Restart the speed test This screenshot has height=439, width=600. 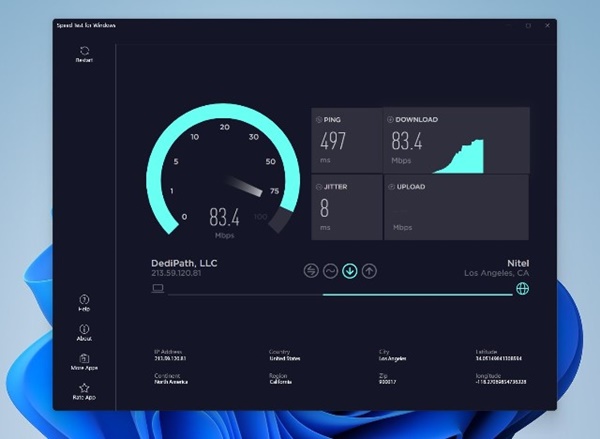(84, 54)
